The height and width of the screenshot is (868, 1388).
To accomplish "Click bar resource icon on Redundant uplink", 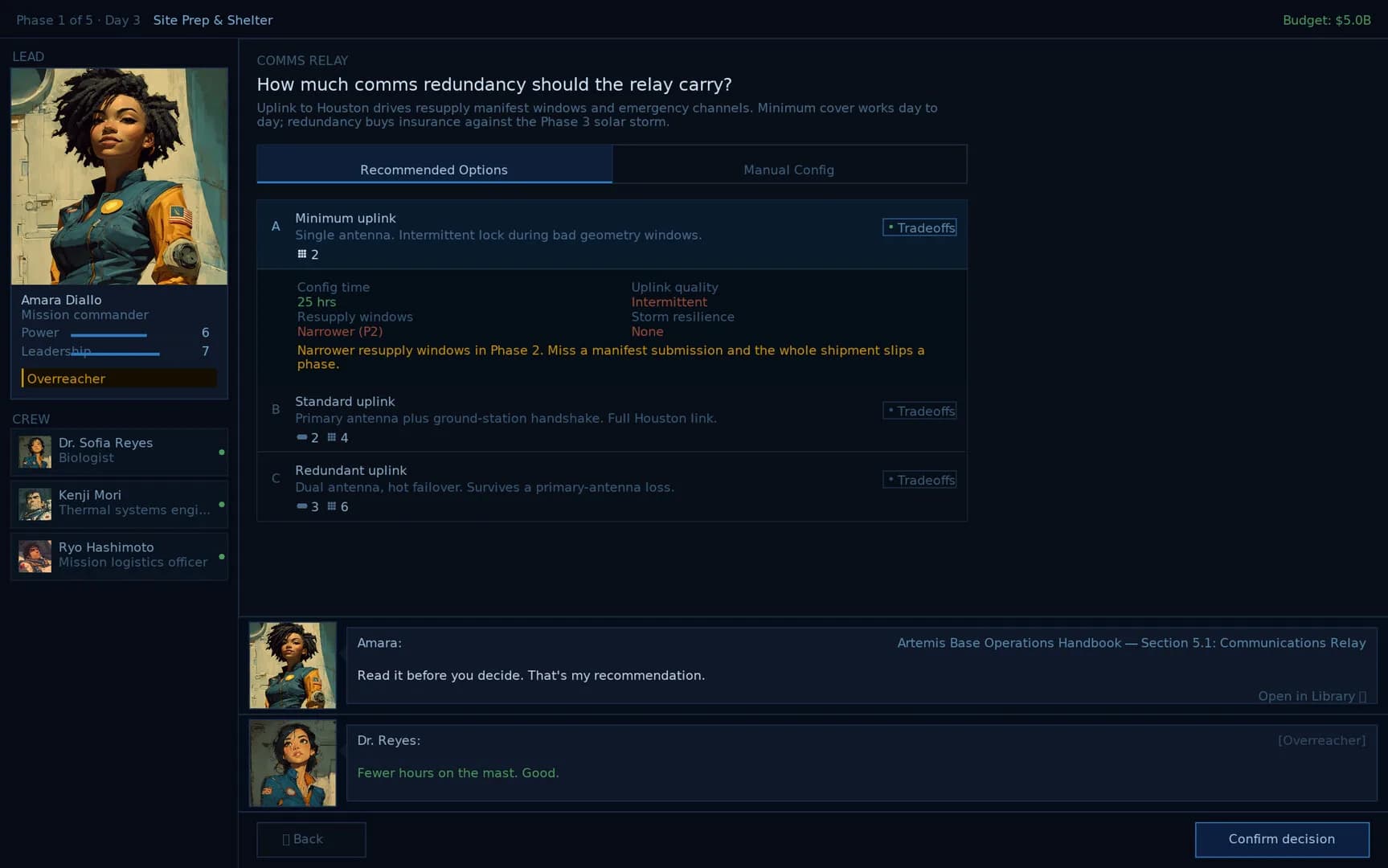I will [x=302, y=506].
